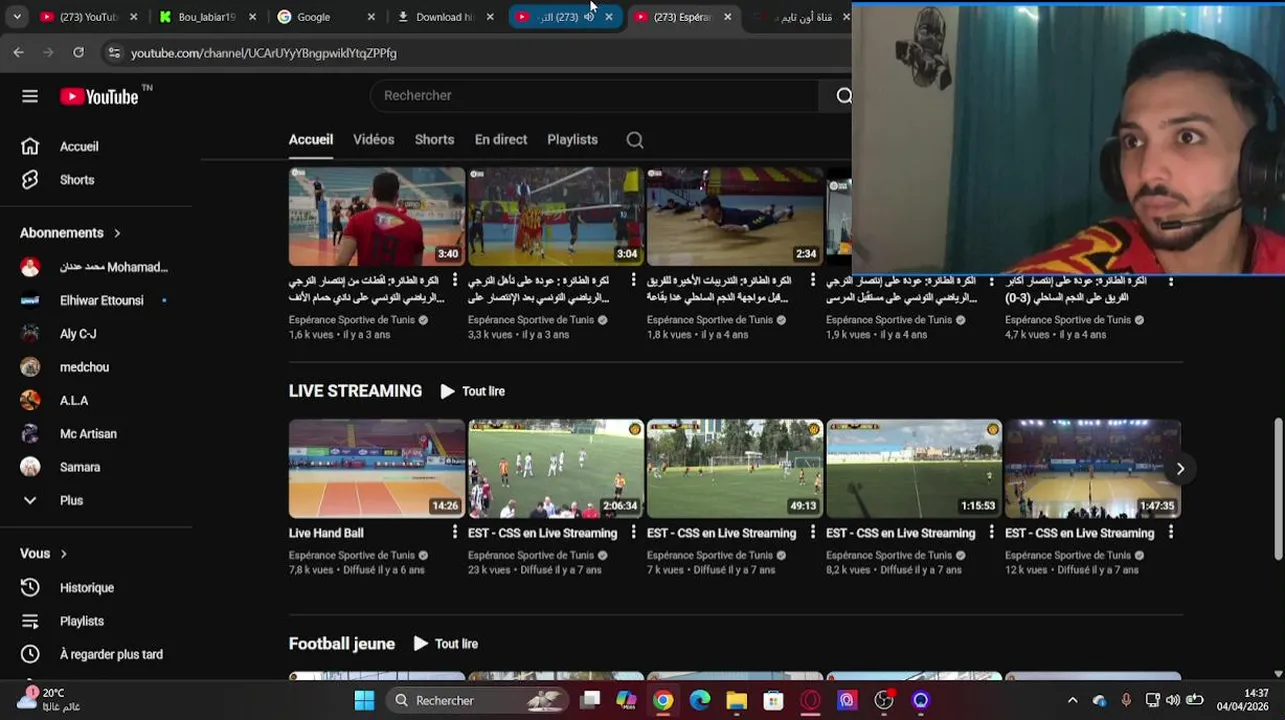
Task: Search within channel using magnifier after Playlists
Action: 635,140
